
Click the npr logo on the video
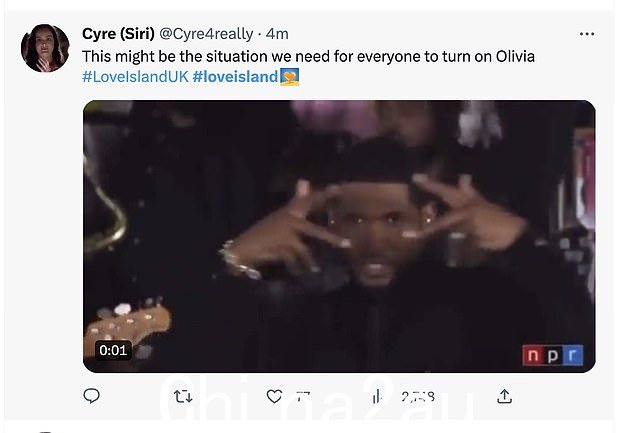[553, 355]
